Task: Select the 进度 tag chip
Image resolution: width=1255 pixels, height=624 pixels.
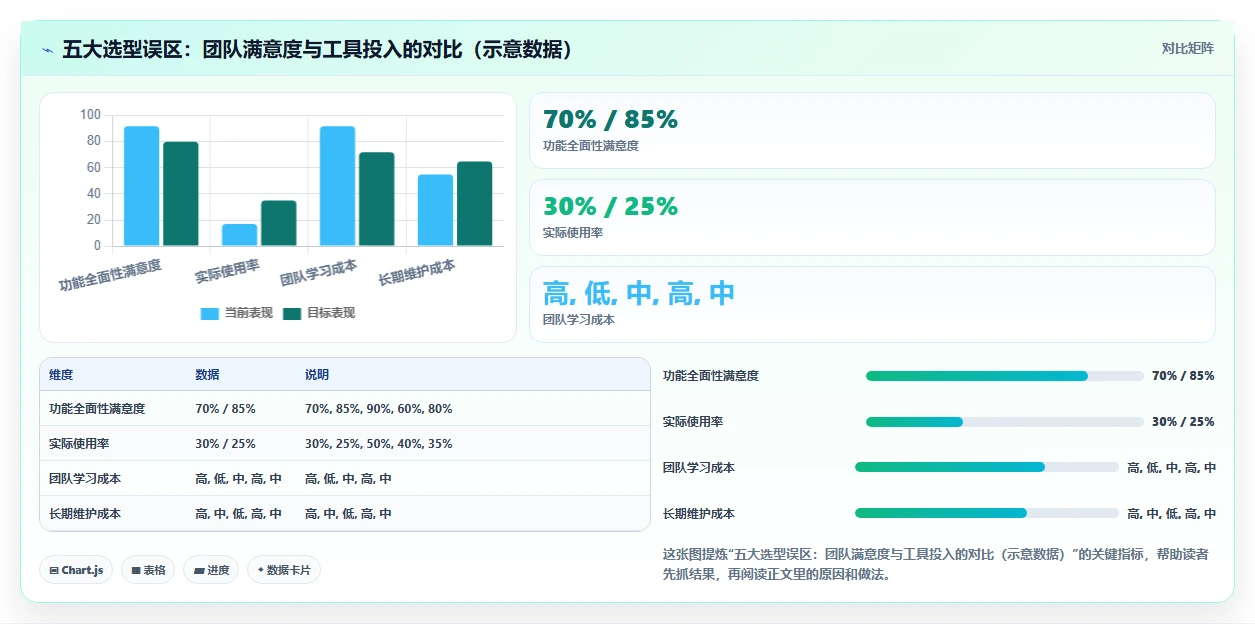Action: coord(211,570)
